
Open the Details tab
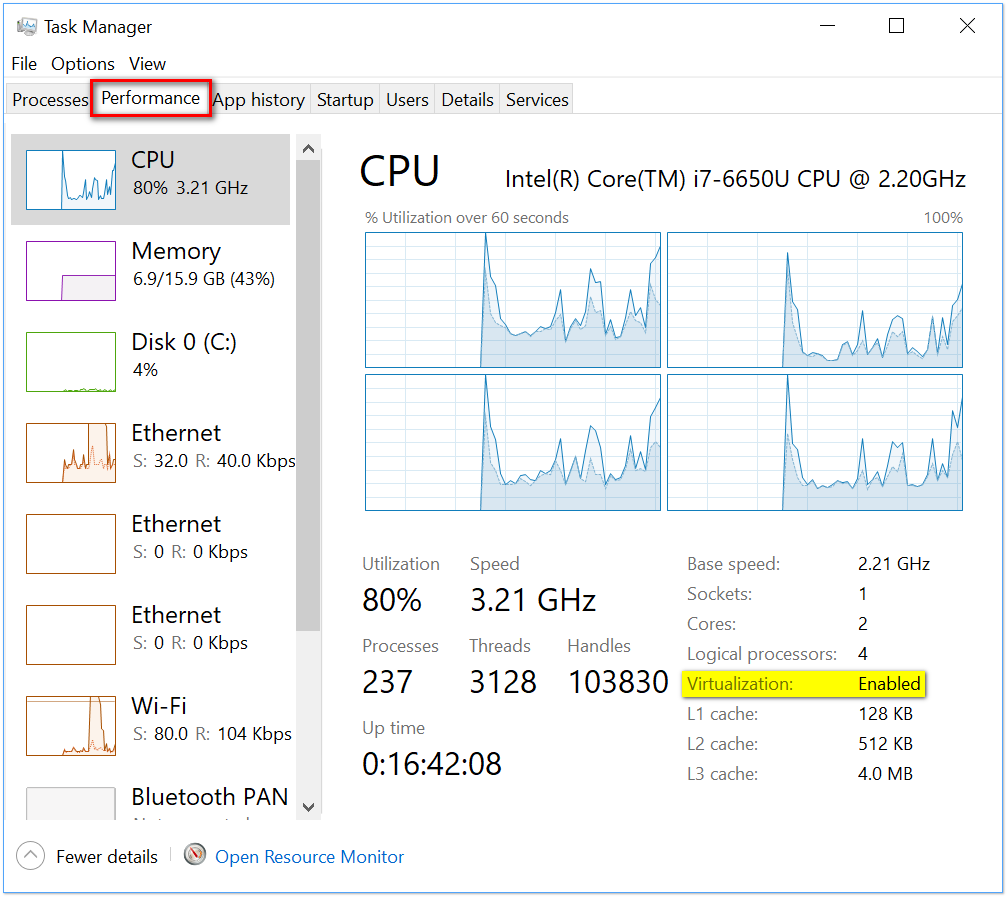coord(467,100)
